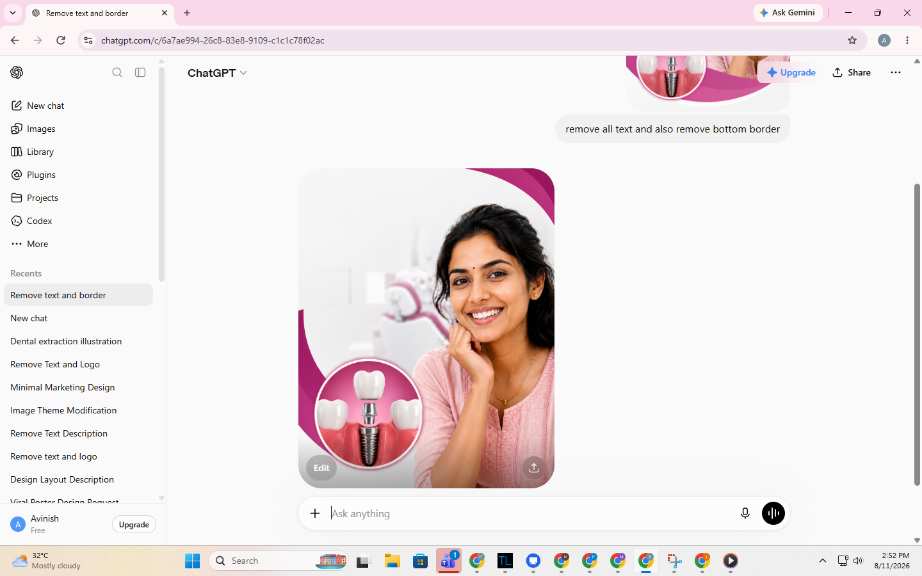
Task: Collapse sidebar using the panel toggle icon
Action: point(140,72)
